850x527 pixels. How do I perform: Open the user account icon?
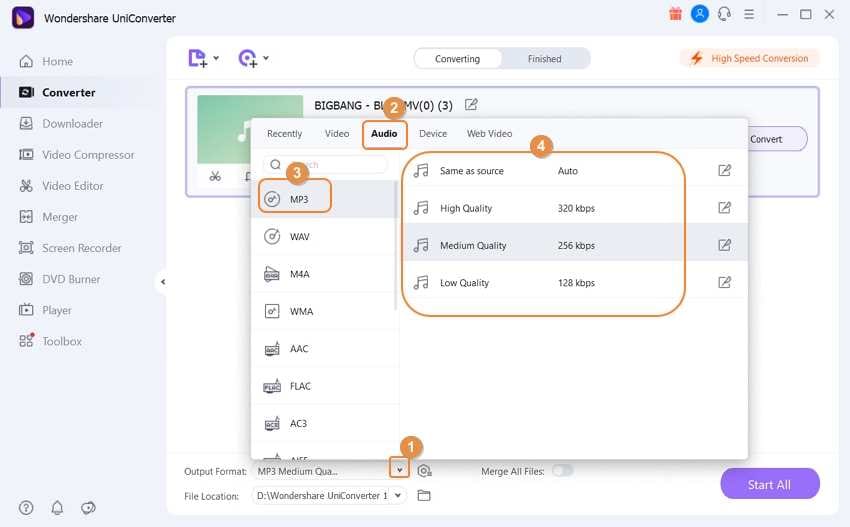[700, 14]
